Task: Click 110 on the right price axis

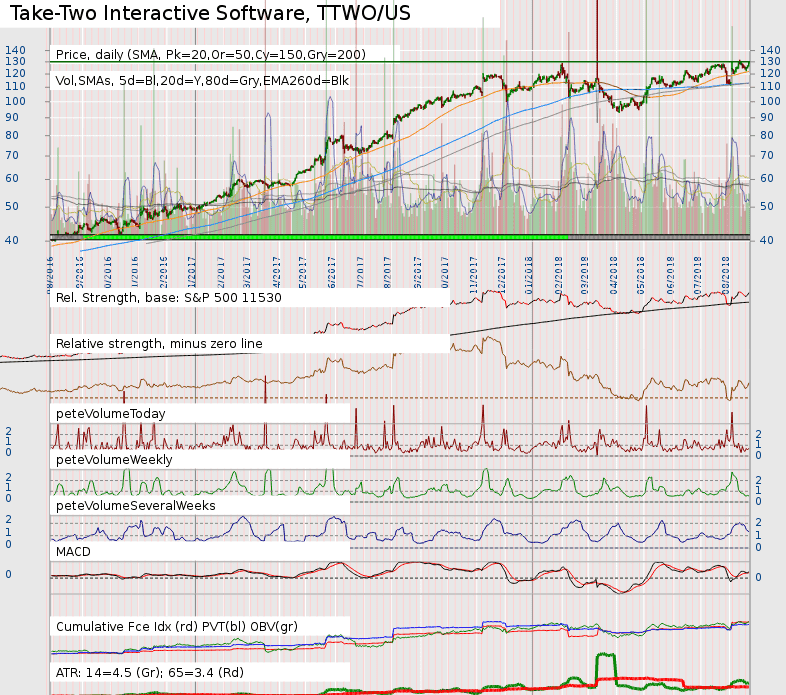Action: pos(770,86)
